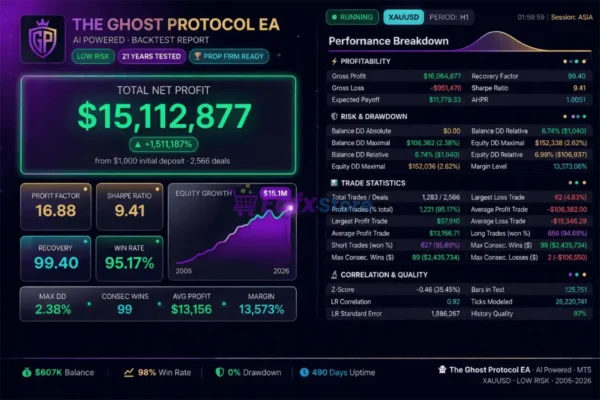Click the trophy icon in Prop Firm Ready
The width and height of the screenshot is (600, 400).
(197, 56)
